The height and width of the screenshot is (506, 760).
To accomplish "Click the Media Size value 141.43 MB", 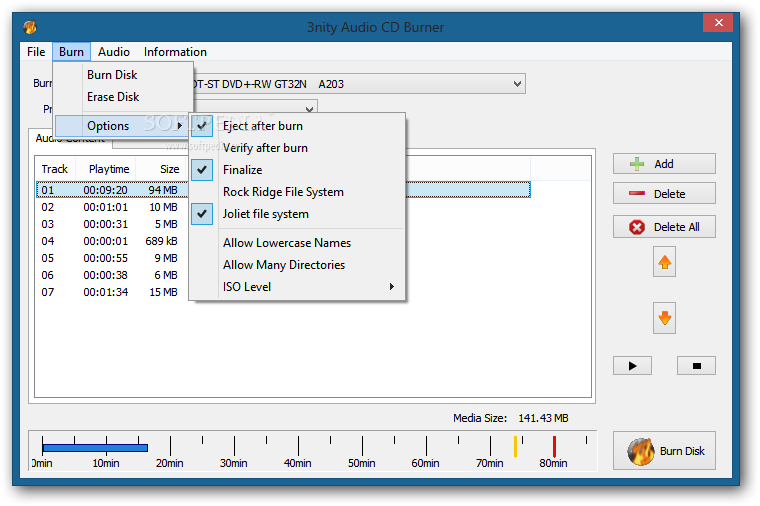I will tap(543, 418).
